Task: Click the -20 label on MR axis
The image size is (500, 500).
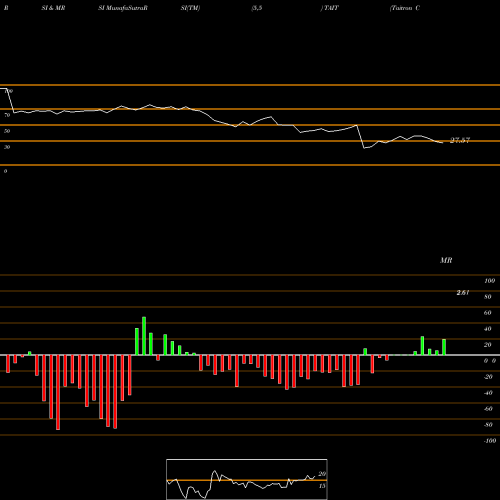Action: 488,377
